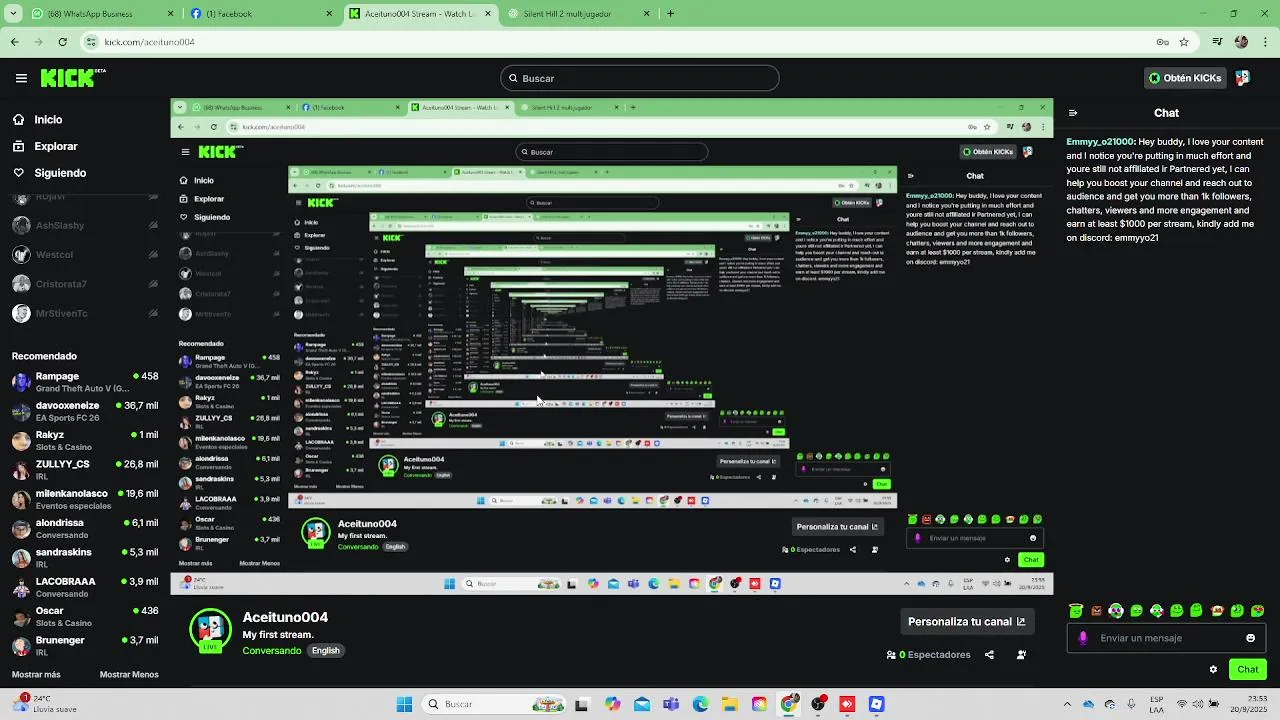Screen dimensions: 1280x720
Task: Open the Kick hamburger sidebar menu
Action: click(x=21, y=78)
